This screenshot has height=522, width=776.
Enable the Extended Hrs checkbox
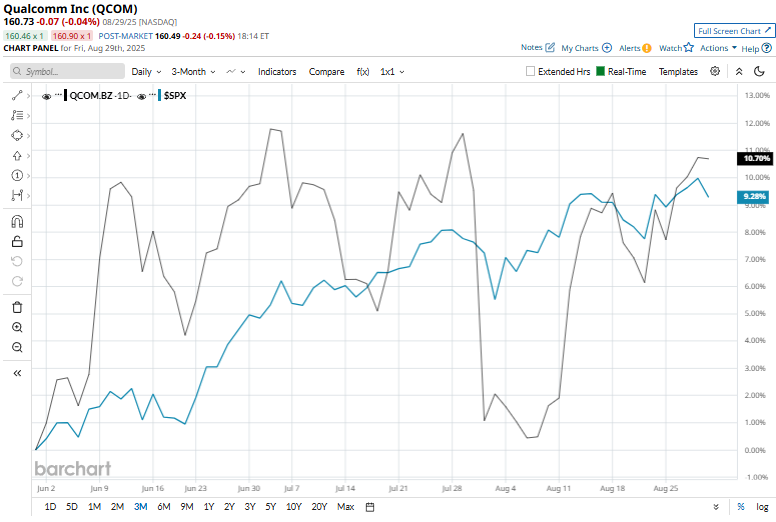(530, 71)
